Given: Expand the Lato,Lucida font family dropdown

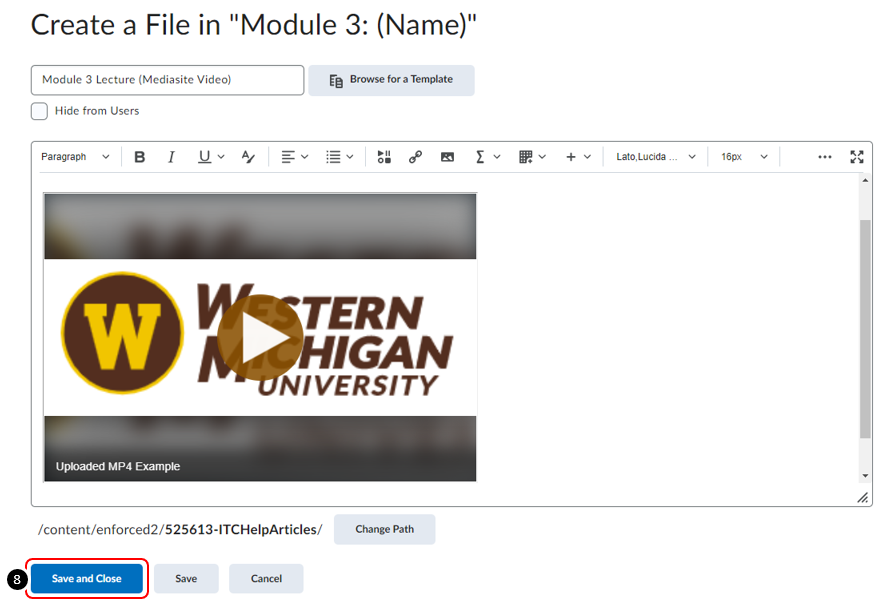Looking at the screenshot, I should pyautogui.click(x=655, y=156).
